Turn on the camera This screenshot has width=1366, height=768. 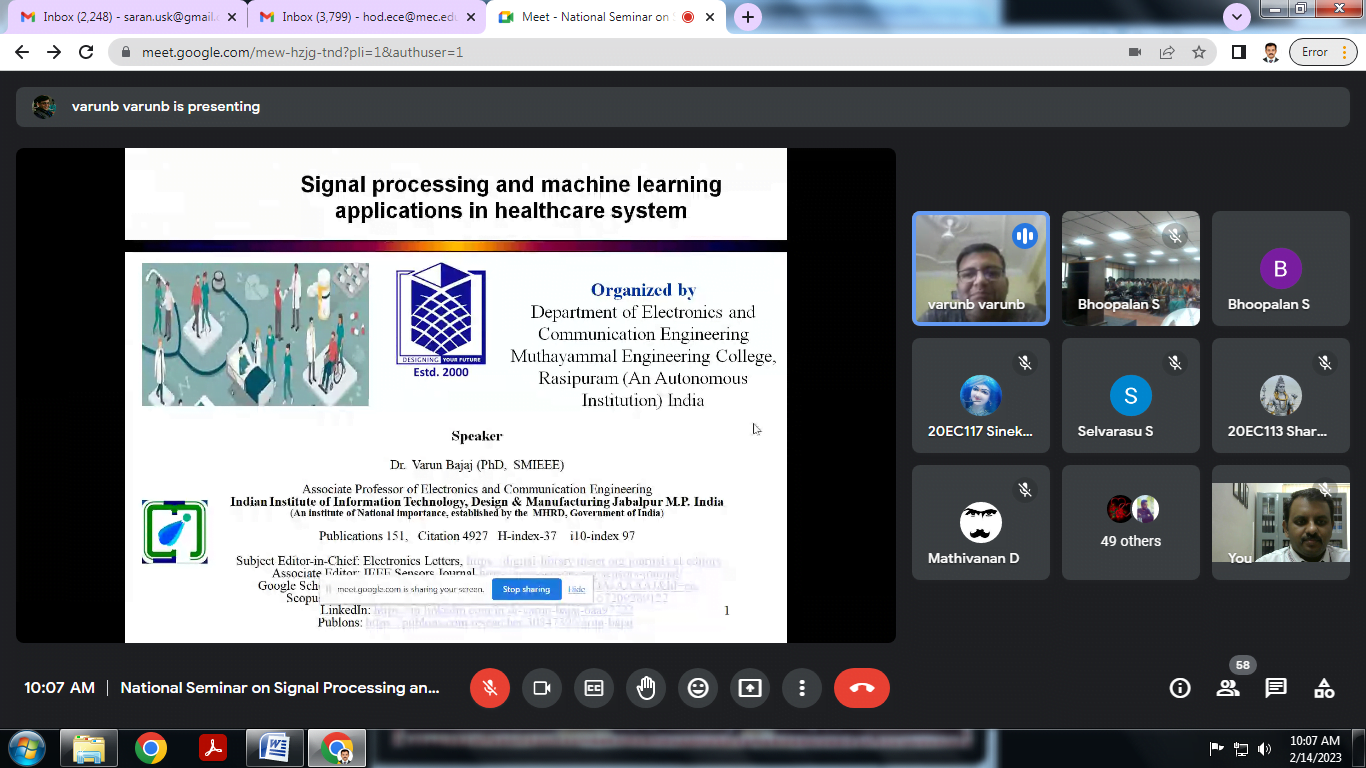click(542, 688)
